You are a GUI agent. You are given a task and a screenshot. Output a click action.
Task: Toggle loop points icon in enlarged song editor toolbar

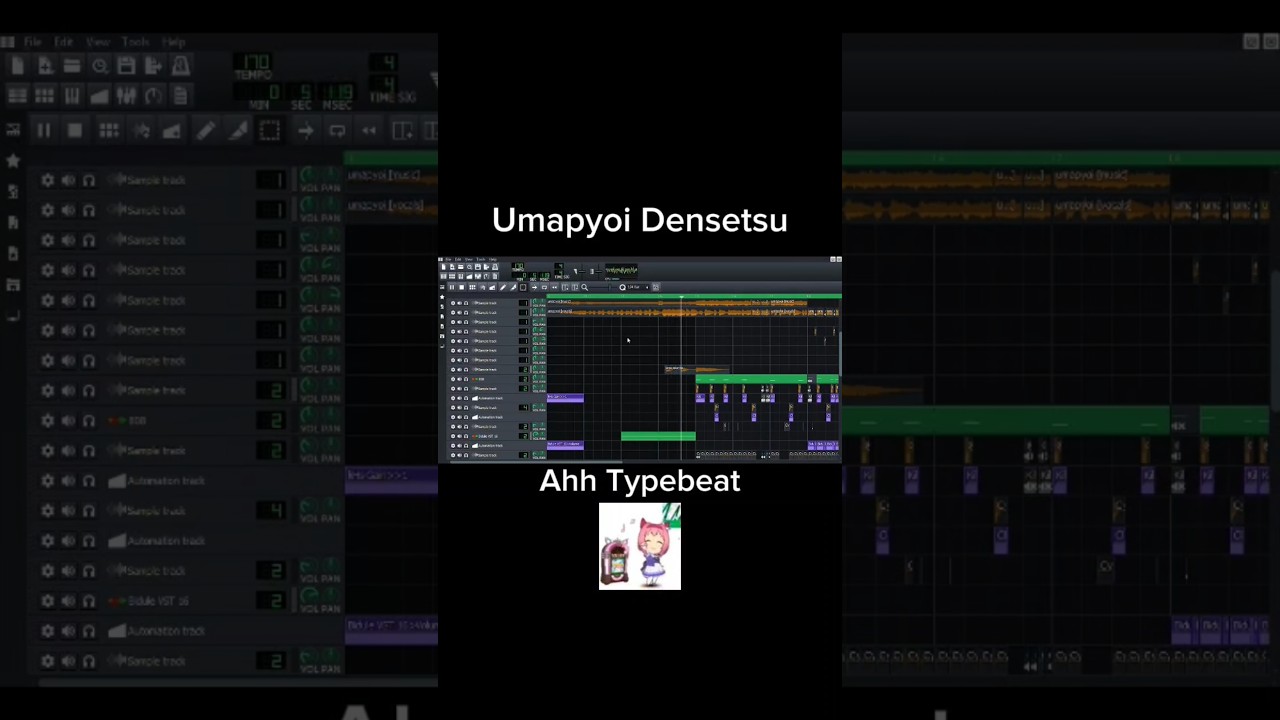pos(337,131)
